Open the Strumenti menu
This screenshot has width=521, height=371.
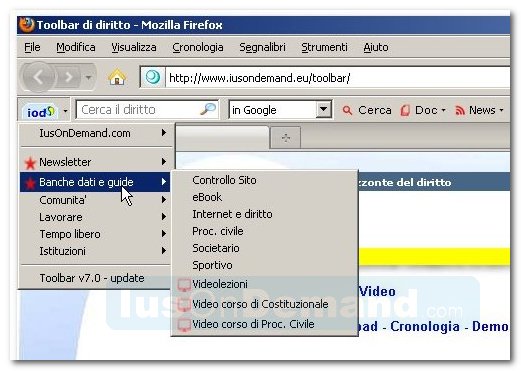click(x=324, y=47)
